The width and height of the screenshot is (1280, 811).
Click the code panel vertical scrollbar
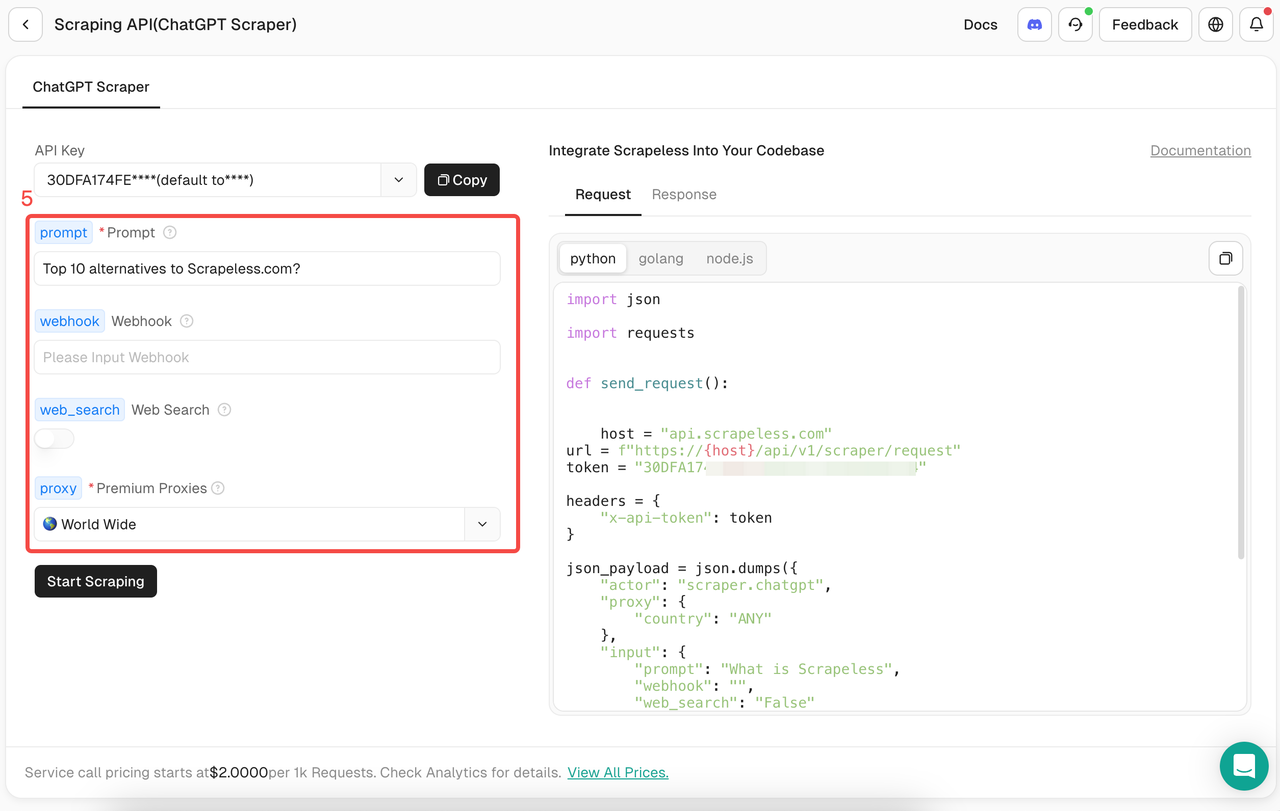pos(1241,422)
